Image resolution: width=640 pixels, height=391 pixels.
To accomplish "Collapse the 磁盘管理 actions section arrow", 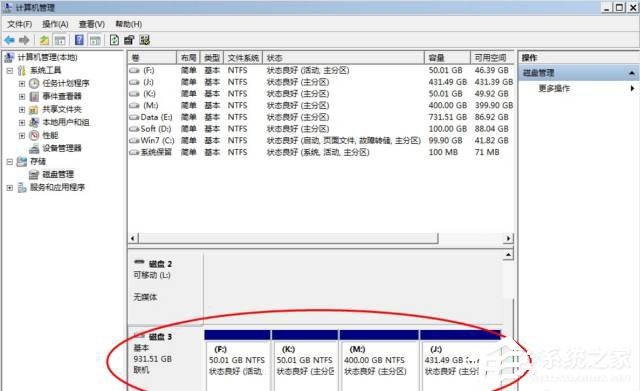I will [x=632, y=73].
